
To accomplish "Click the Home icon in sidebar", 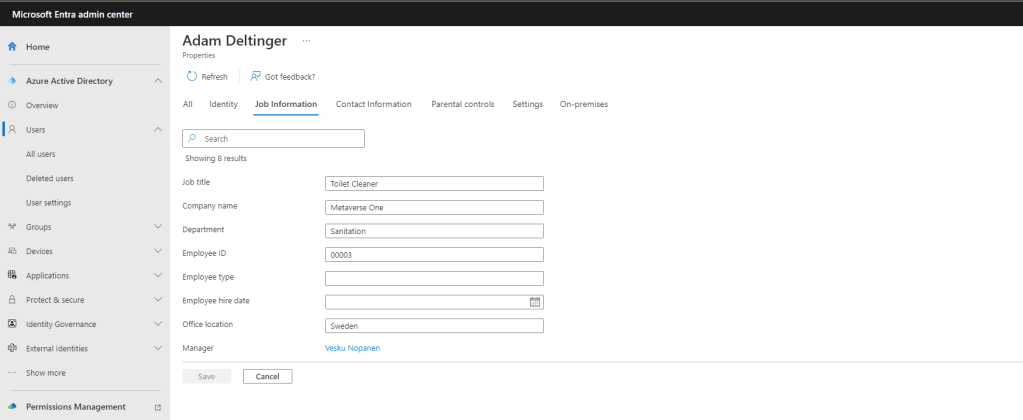I will 12,47.
